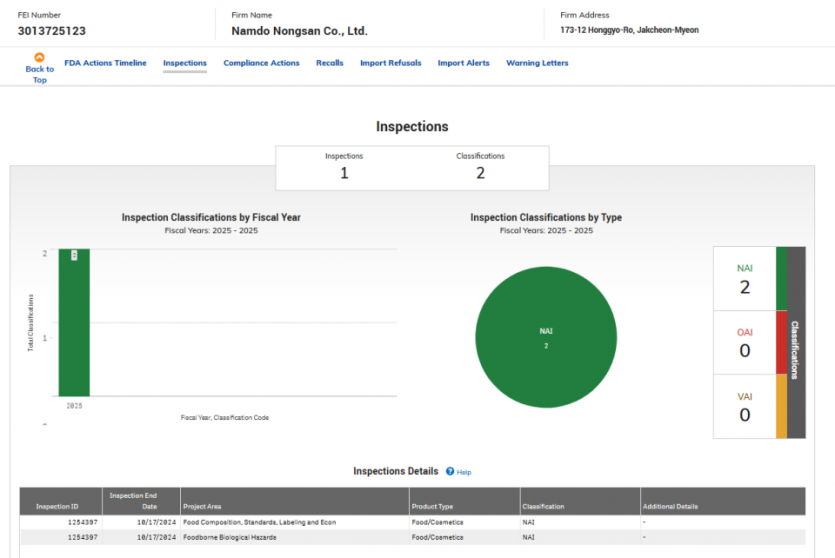Click the green 2025 bar in the chart

tap(74, 322)
